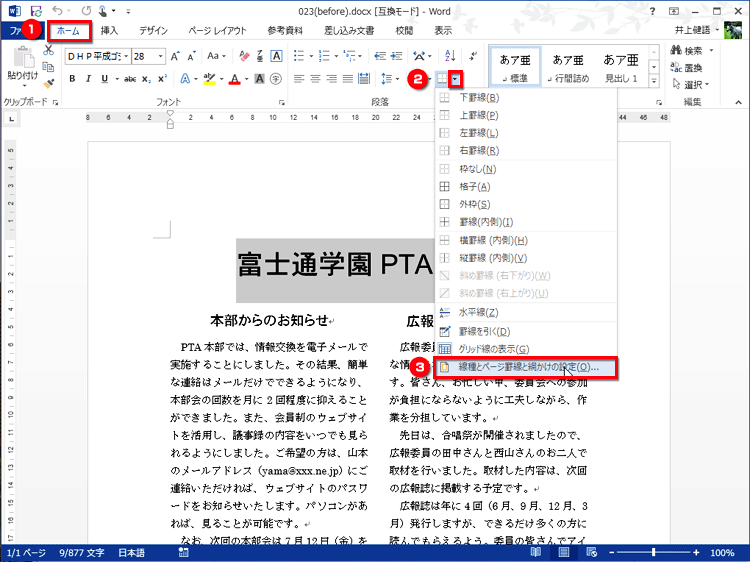This screenshot has height=562, width=750.
Task: Switch to read mode view in status bar
Action: (x=536, y=552)
